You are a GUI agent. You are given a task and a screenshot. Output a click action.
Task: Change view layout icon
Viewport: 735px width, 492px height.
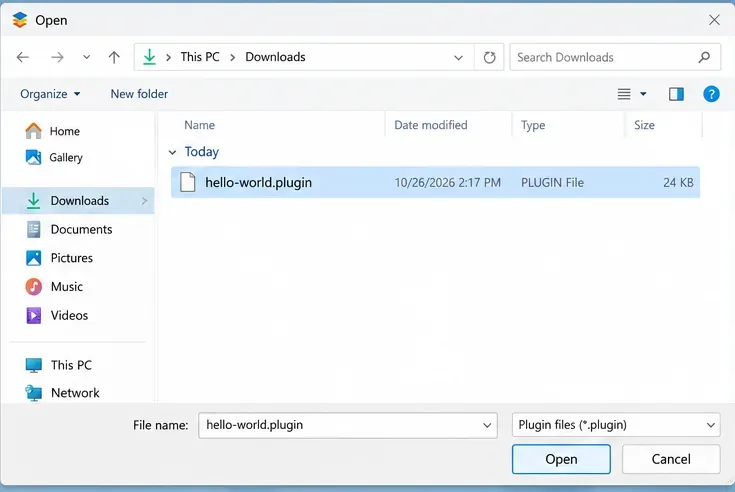(x=624, y=94)
